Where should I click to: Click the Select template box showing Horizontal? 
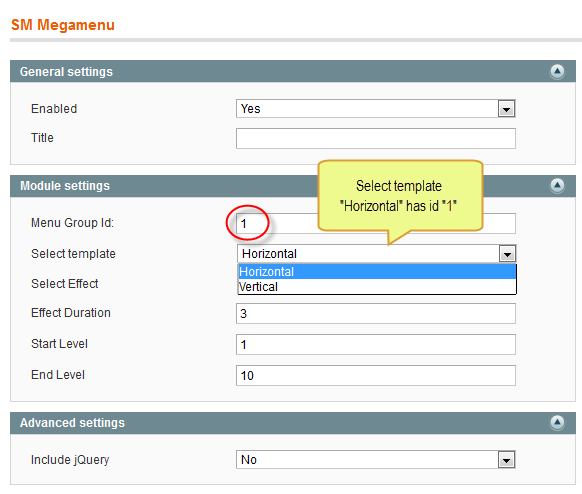pyautogui.click(x=377, y=254)
